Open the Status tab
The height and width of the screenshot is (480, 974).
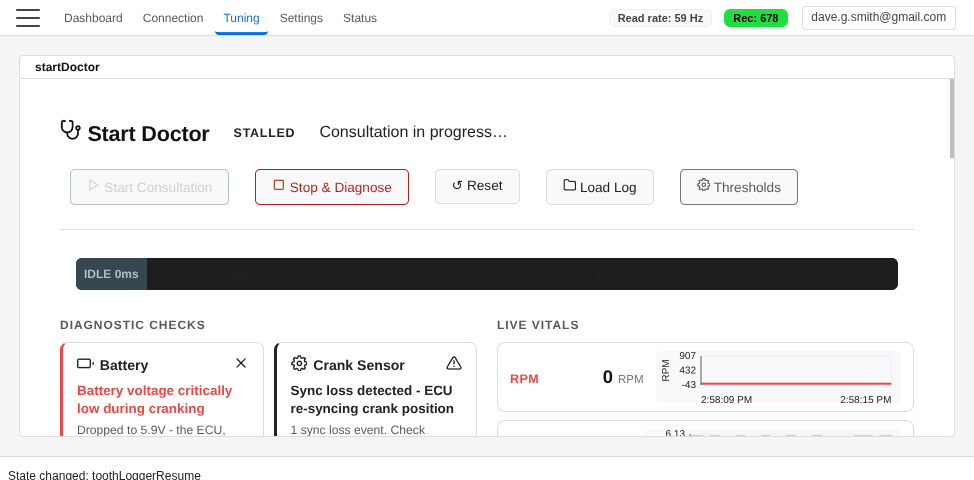point(360,18)
